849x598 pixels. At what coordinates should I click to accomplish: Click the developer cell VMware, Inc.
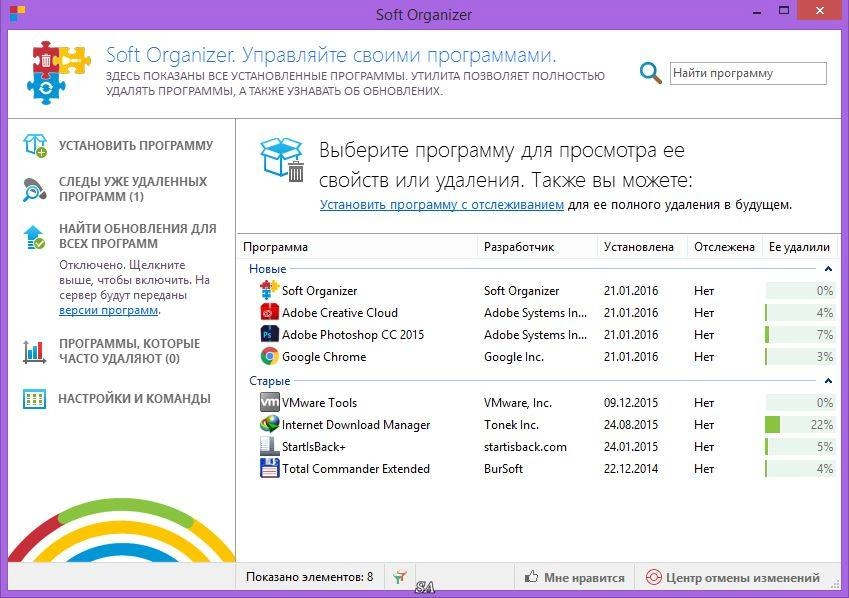pos(518,403)
